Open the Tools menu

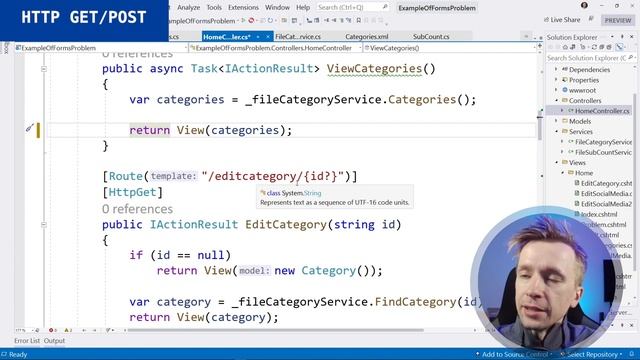tap(214, 7)
